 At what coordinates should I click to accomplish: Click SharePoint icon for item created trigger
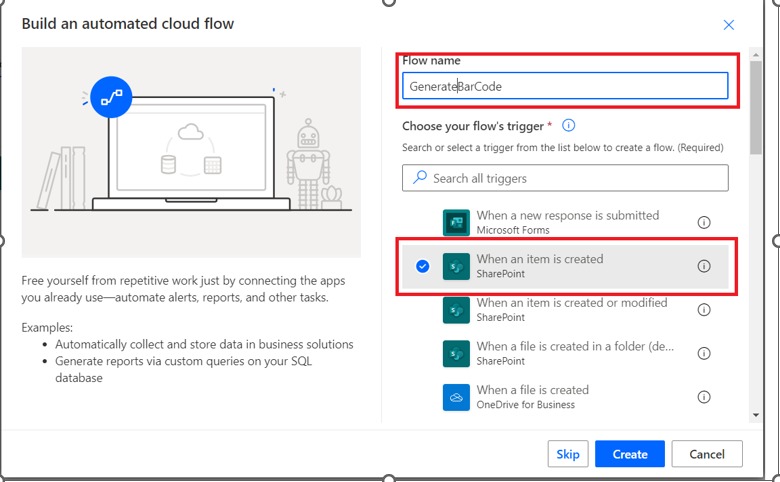(x=456, y=266)
